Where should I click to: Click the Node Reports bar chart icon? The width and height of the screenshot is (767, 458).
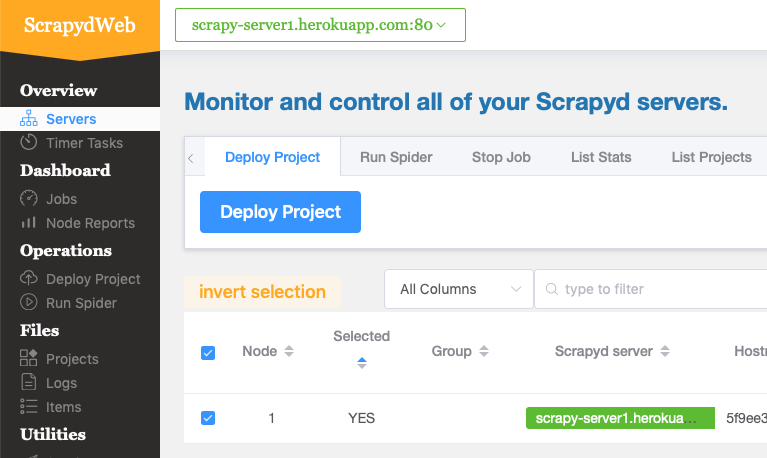[28, 223]
